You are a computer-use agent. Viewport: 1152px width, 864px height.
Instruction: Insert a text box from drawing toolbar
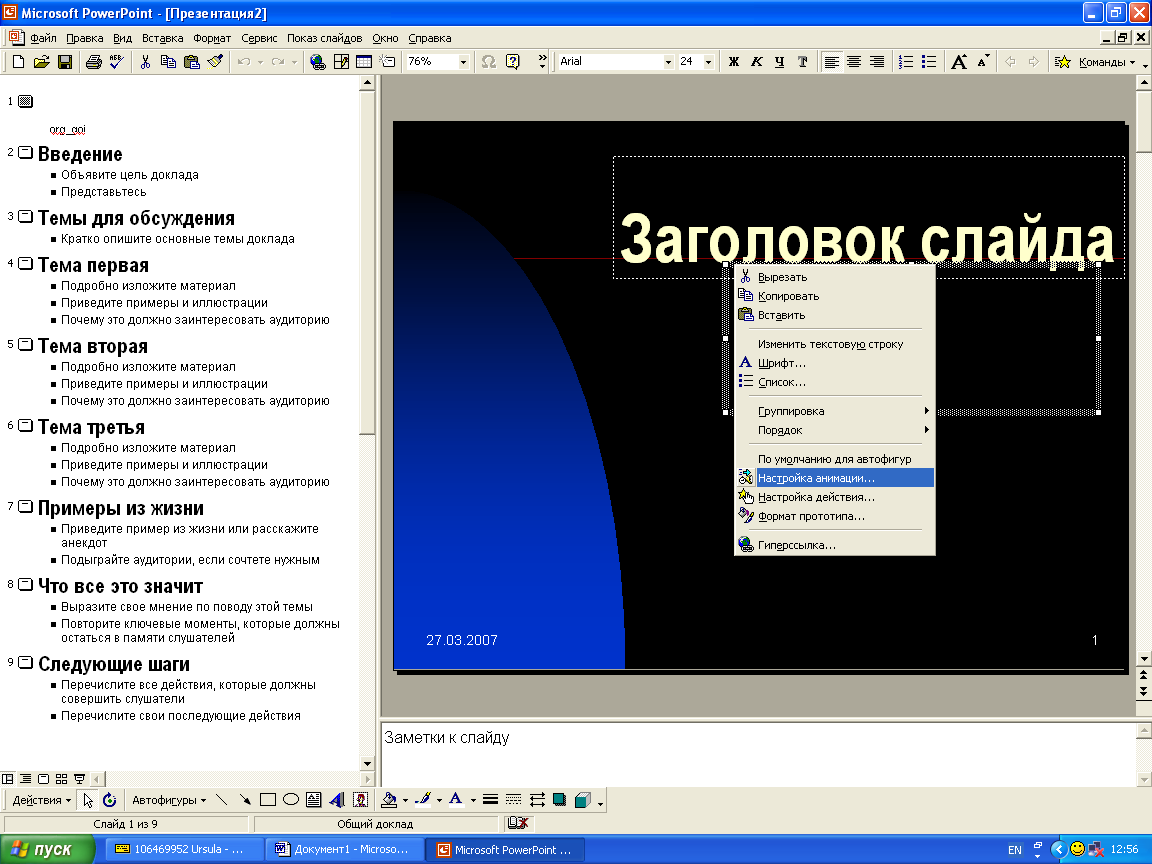point(314,800)
